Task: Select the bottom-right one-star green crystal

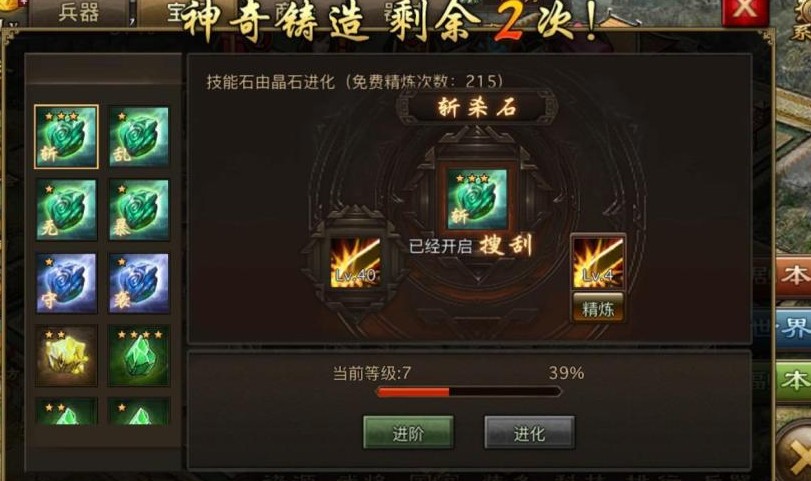Action: [x=139, y=412]
